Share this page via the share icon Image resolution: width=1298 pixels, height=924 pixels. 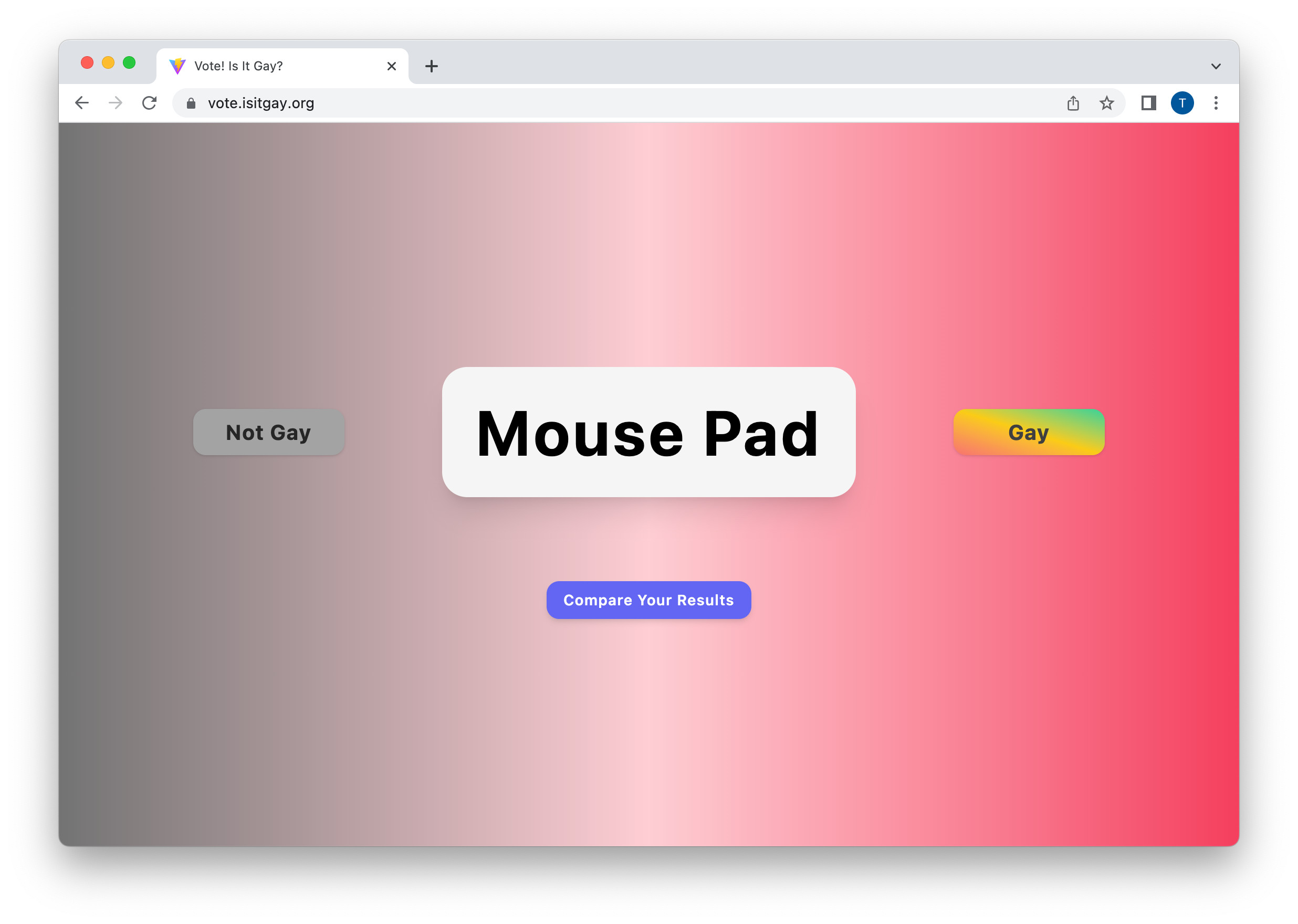pyautogui.click(x=1073, y=103)
